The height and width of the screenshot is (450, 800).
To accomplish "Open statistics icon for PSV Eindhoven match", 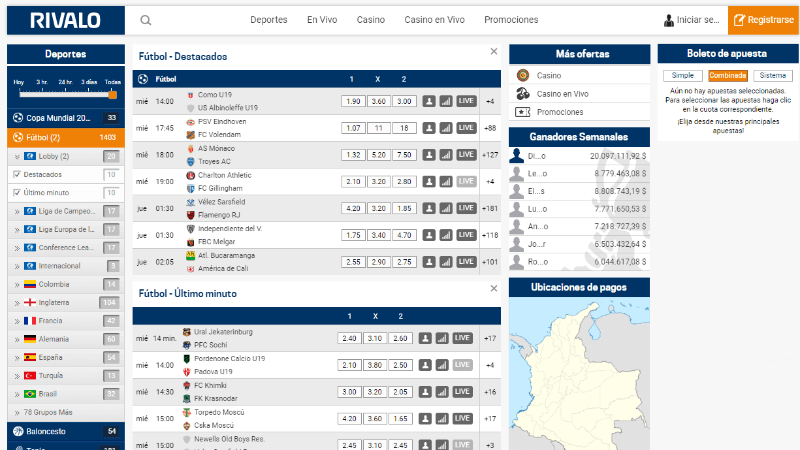I will (446, 128).
